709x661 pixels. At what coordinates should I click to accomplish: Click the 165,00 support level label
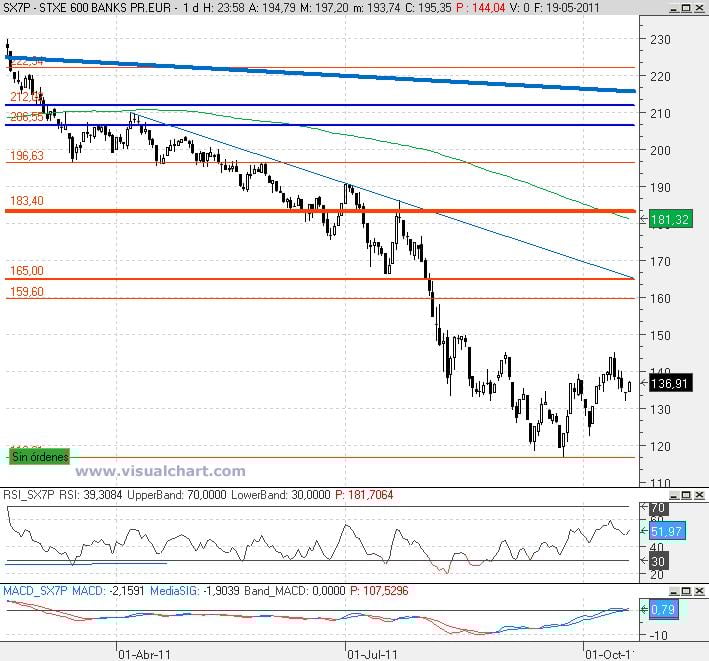coord(27,270)
